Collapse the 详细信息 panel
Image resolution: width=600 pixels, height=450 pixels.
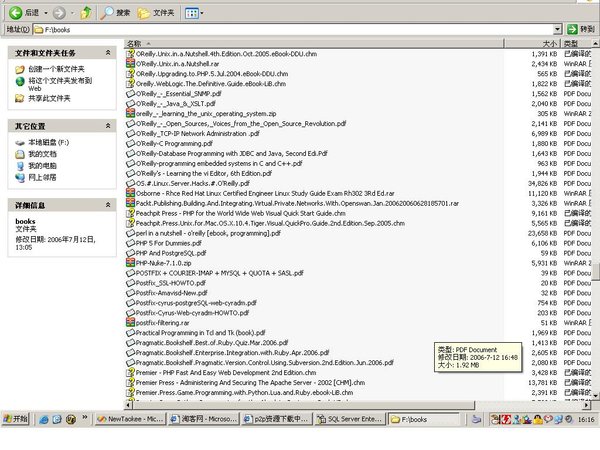tap(111, 204)
